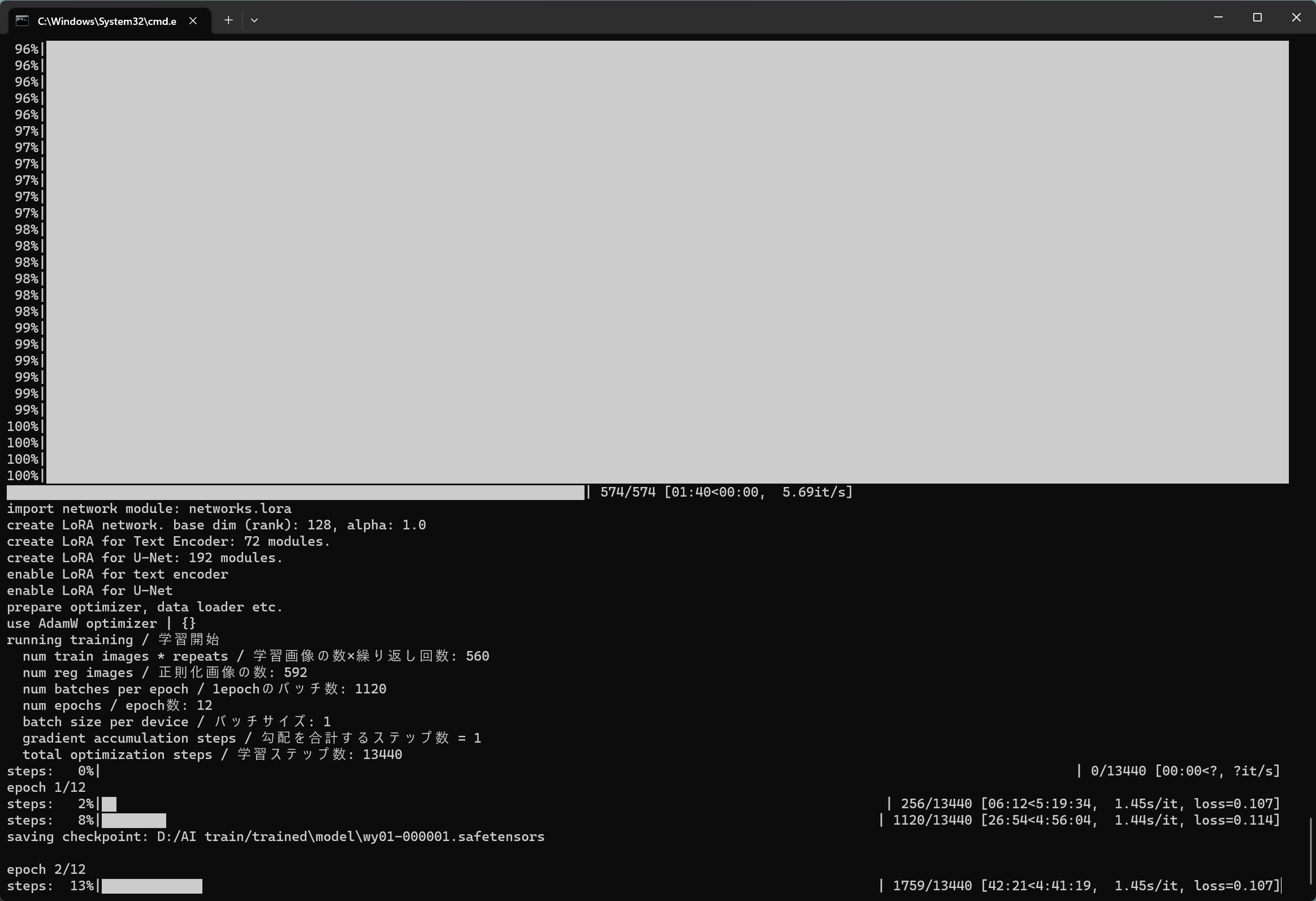The height and width of the screenshot is (901, 1316).
Task: Maximize the terminal window
Action: click(1257, 18)
